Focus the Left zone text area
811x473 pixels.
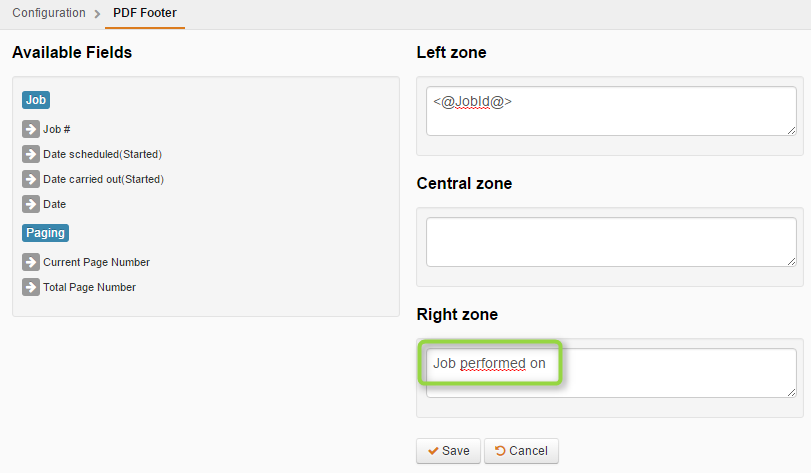pos(611,111)
